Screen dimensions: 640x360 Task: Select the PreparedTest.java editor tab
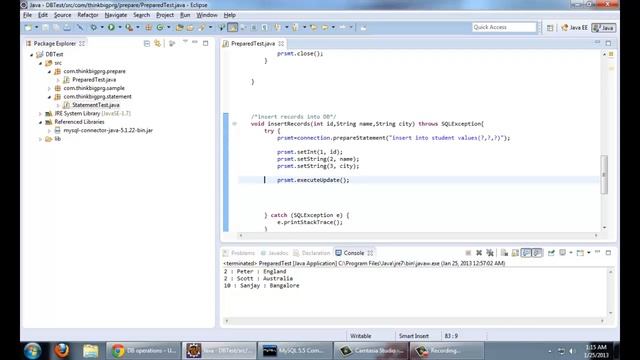[253, 43]
